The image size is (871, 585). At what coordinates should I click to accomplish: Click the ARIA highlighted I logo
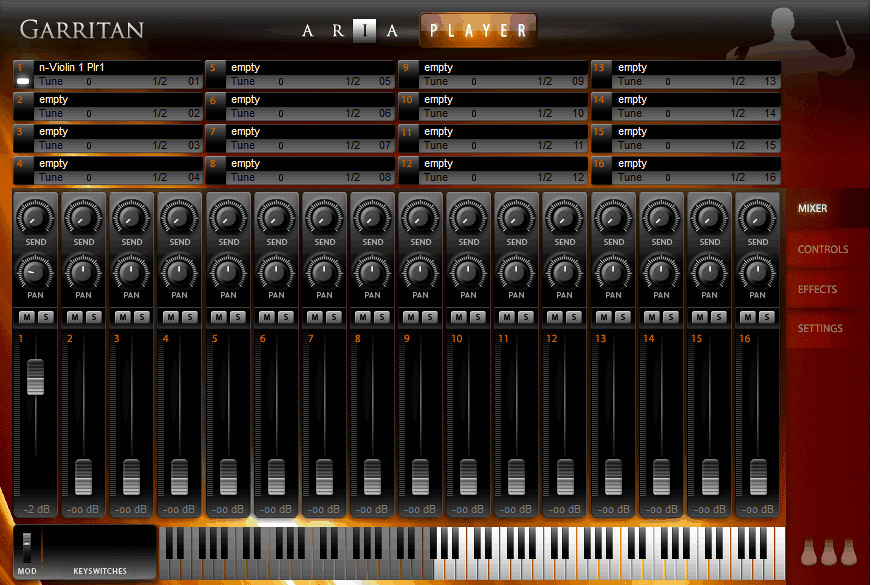tap(364, 31)
